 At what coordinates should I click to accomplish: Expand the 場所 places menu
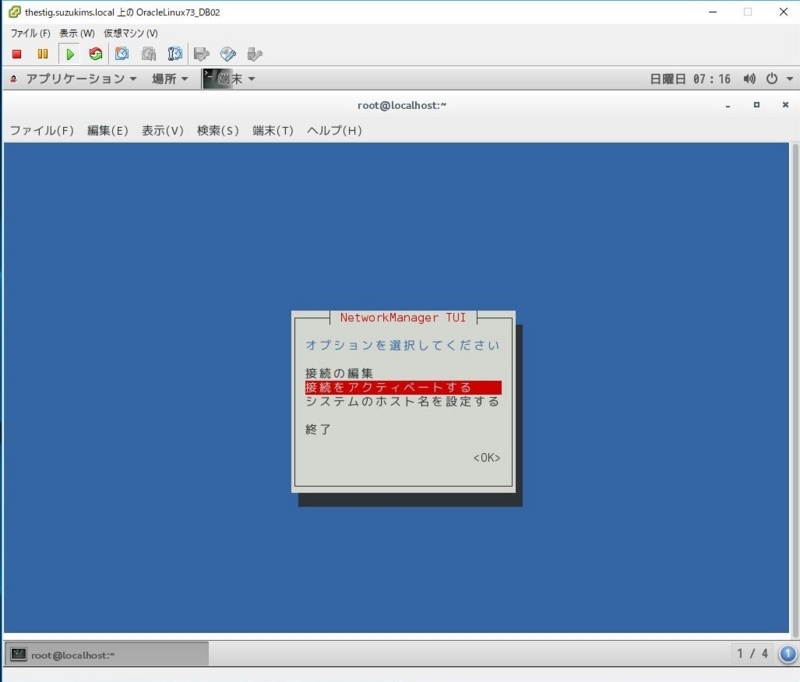(170, 79)
